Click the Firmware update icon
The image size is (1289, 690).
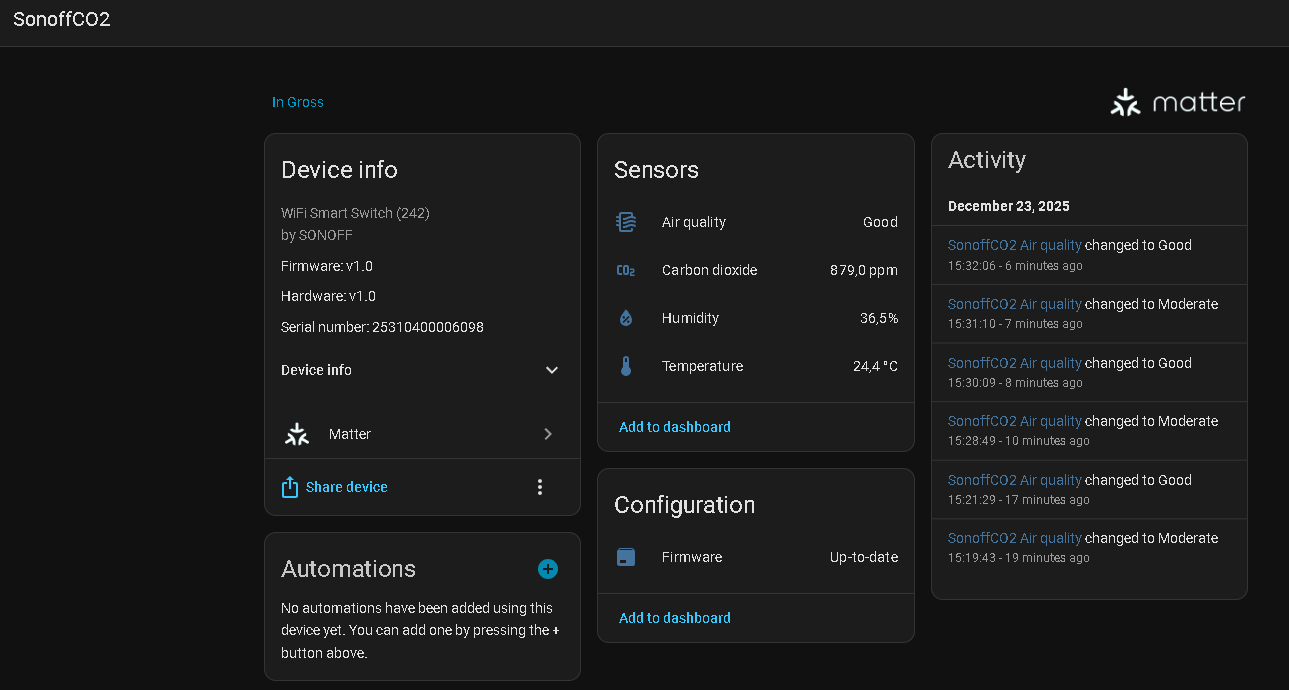tap(626, 557)
